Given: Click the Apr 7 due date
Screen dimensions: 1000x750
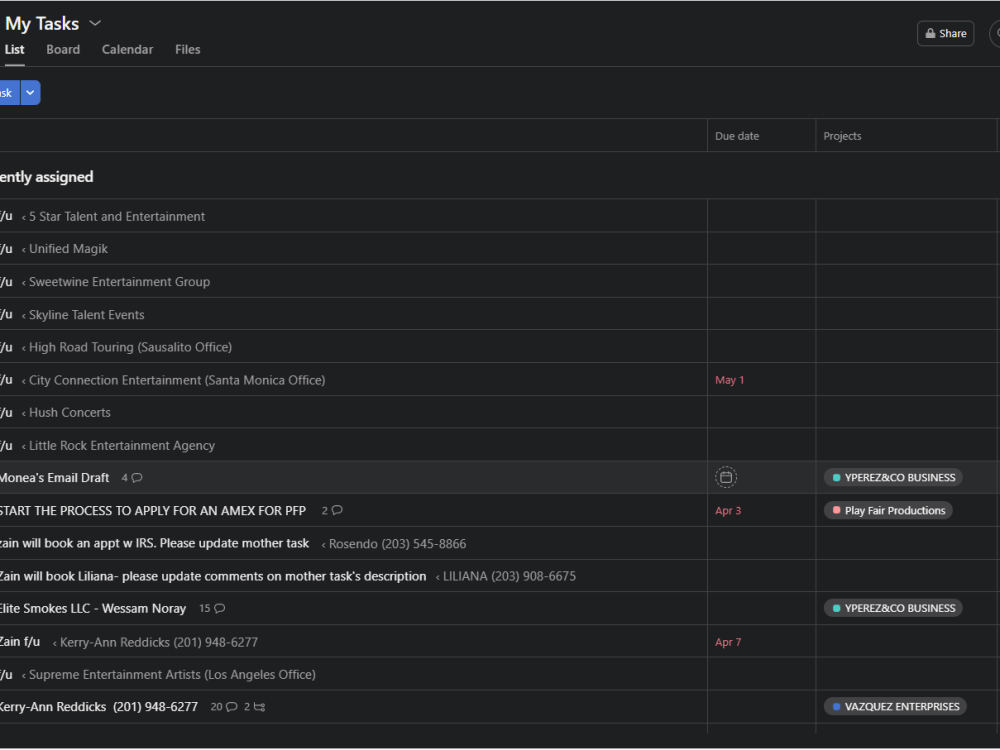Looking at the screenshot, I should tap(728, 642).
